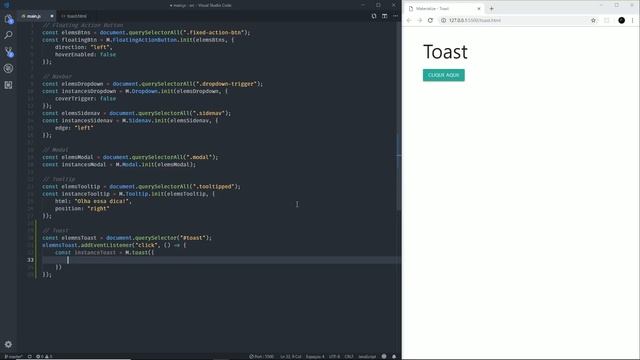Open the Search view in the activity bar

point(8,35)
